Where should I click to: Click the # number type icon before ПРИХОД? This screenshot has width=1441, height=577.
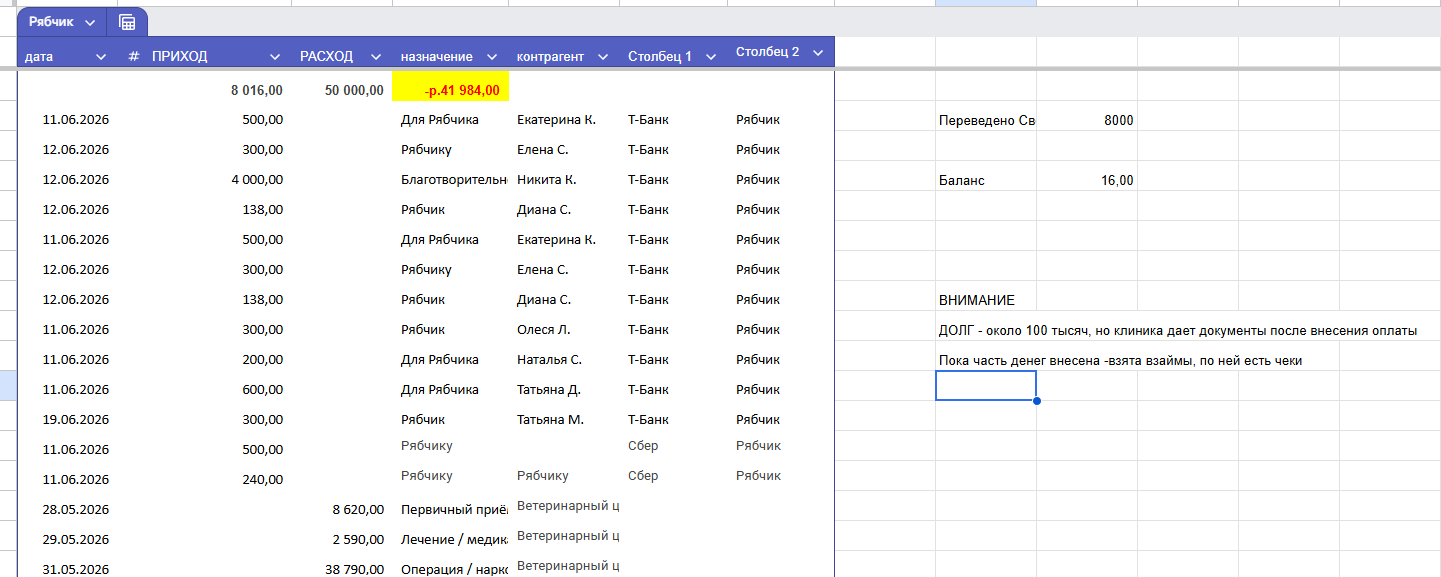(134, 57)
